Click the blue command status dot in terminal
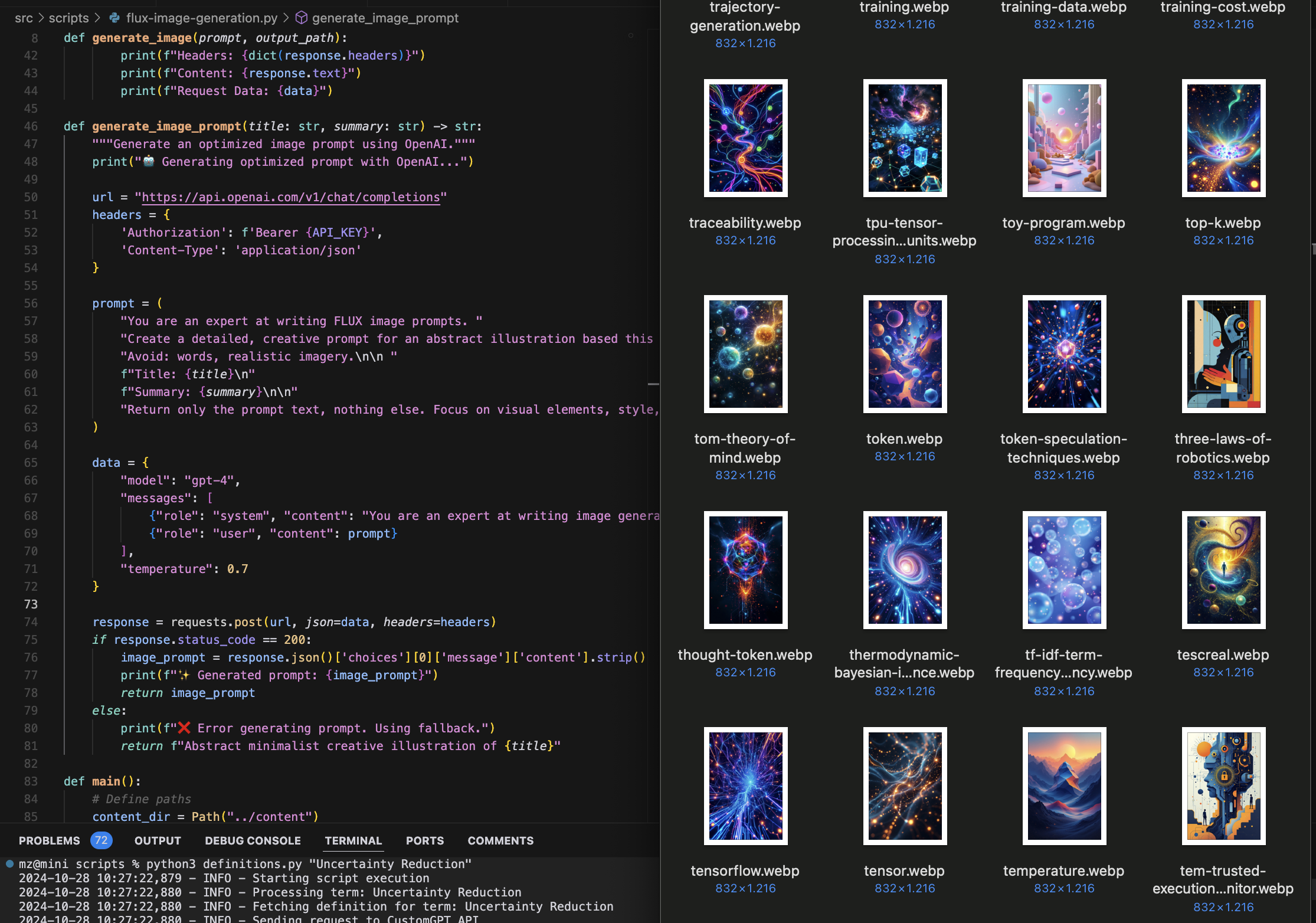1316x923 pixels. [9, 863]
